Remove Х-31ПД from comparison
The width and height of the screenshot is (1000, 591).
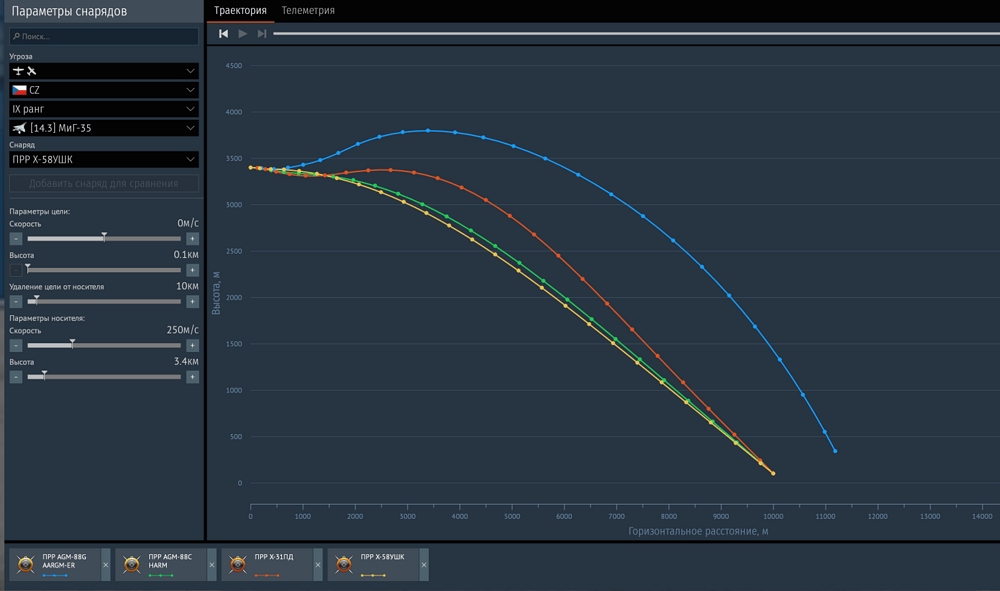click(x=318, y=565)
